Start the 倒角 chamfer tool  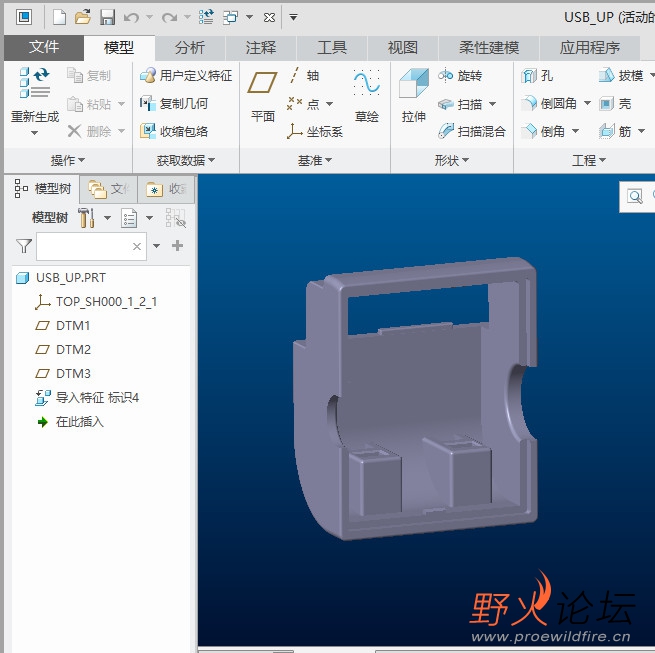click(543, 131)
